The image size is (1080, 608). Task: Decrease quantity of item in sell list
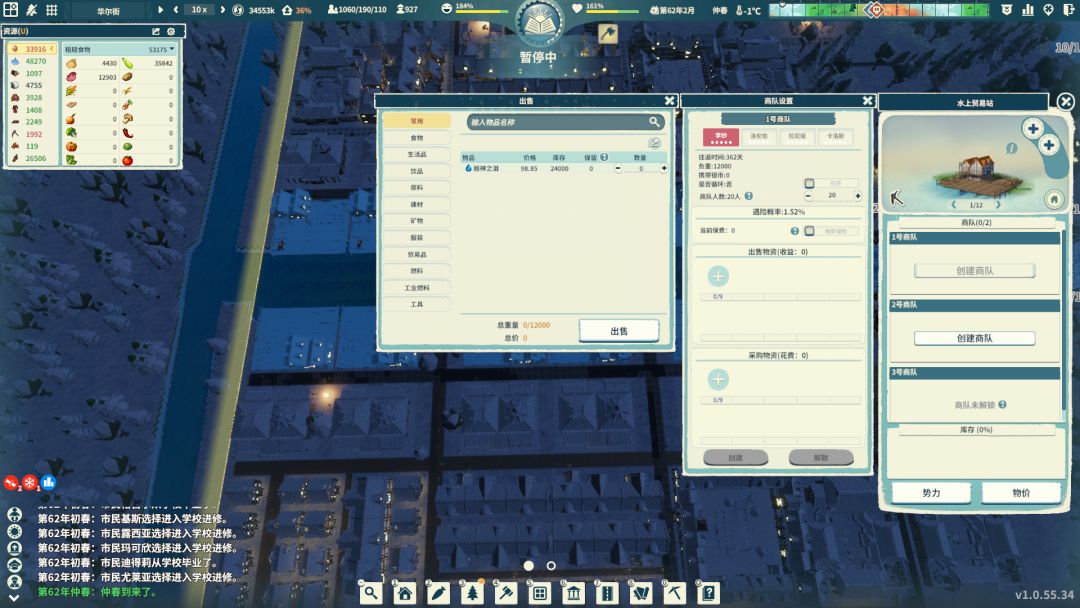coord(618,169)
